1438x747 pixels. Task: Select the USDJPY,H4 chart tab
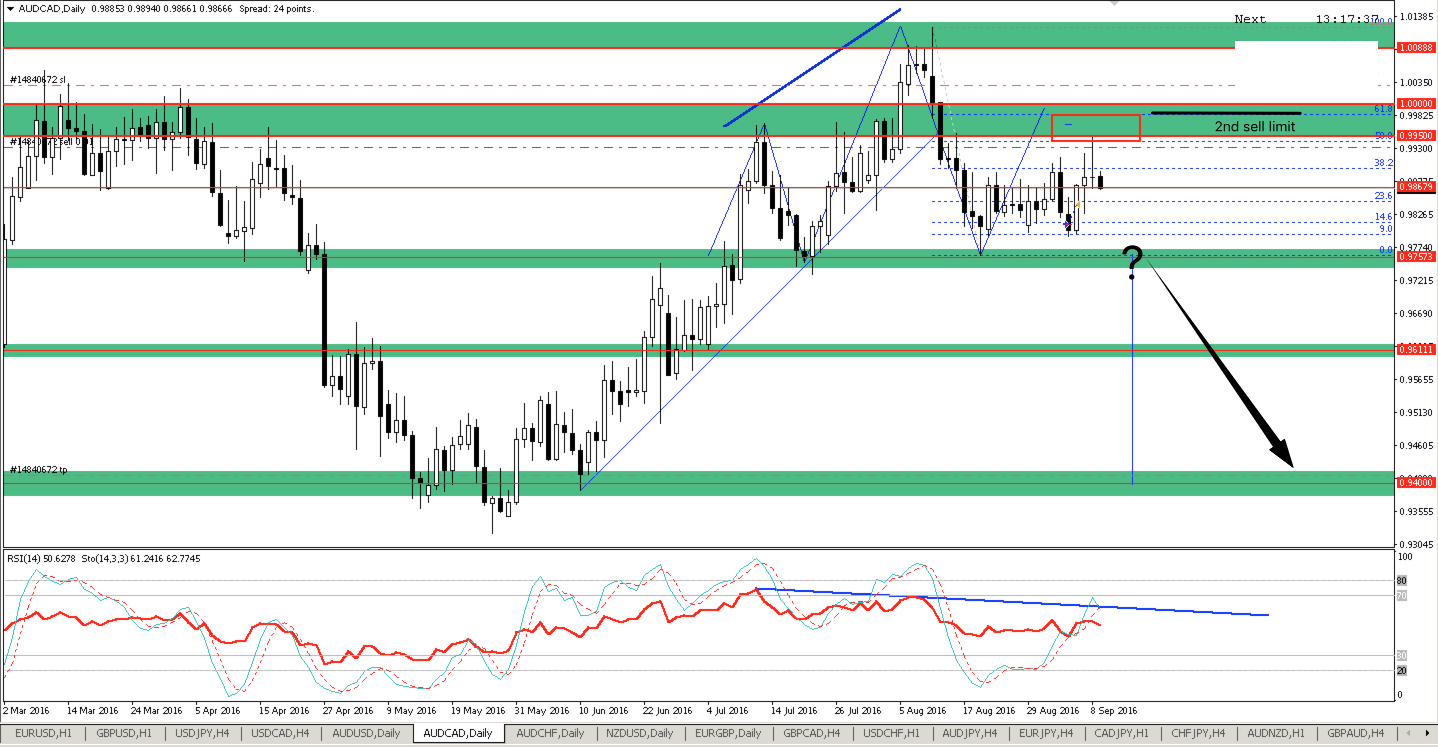click(x=203, y=733)
